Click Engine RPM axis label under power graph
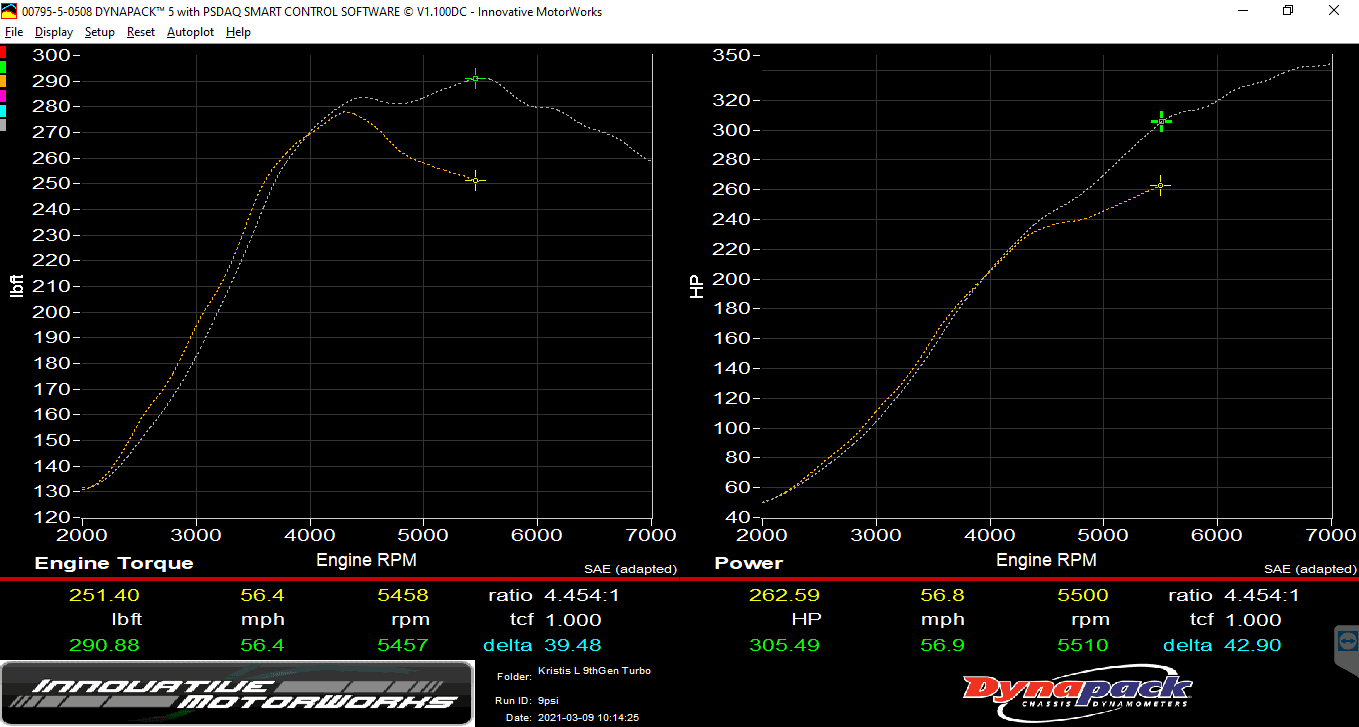 tap(1046, 560)
